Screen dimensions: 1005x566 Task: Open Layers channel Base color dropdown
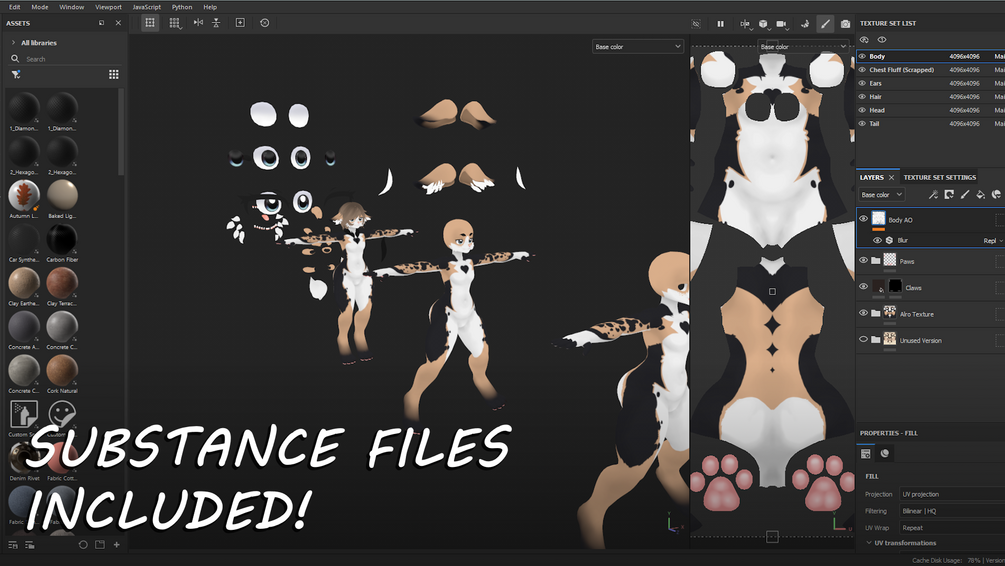[x=881, y=194]
